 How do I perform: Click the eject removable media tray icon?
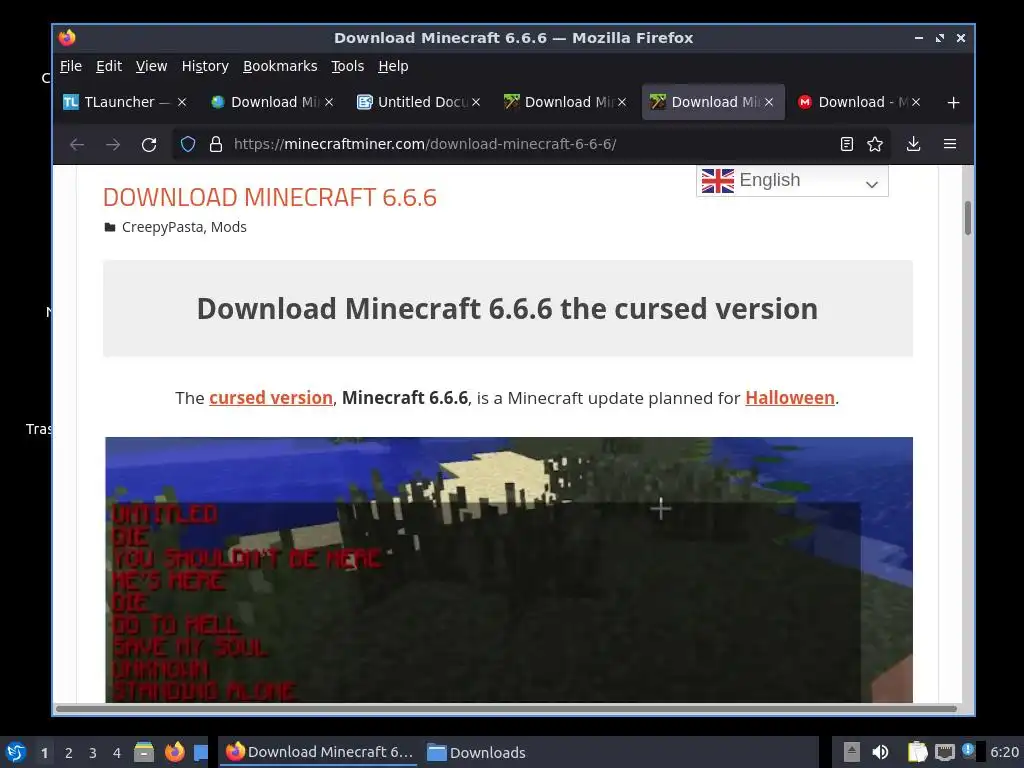tap(851, 752)
